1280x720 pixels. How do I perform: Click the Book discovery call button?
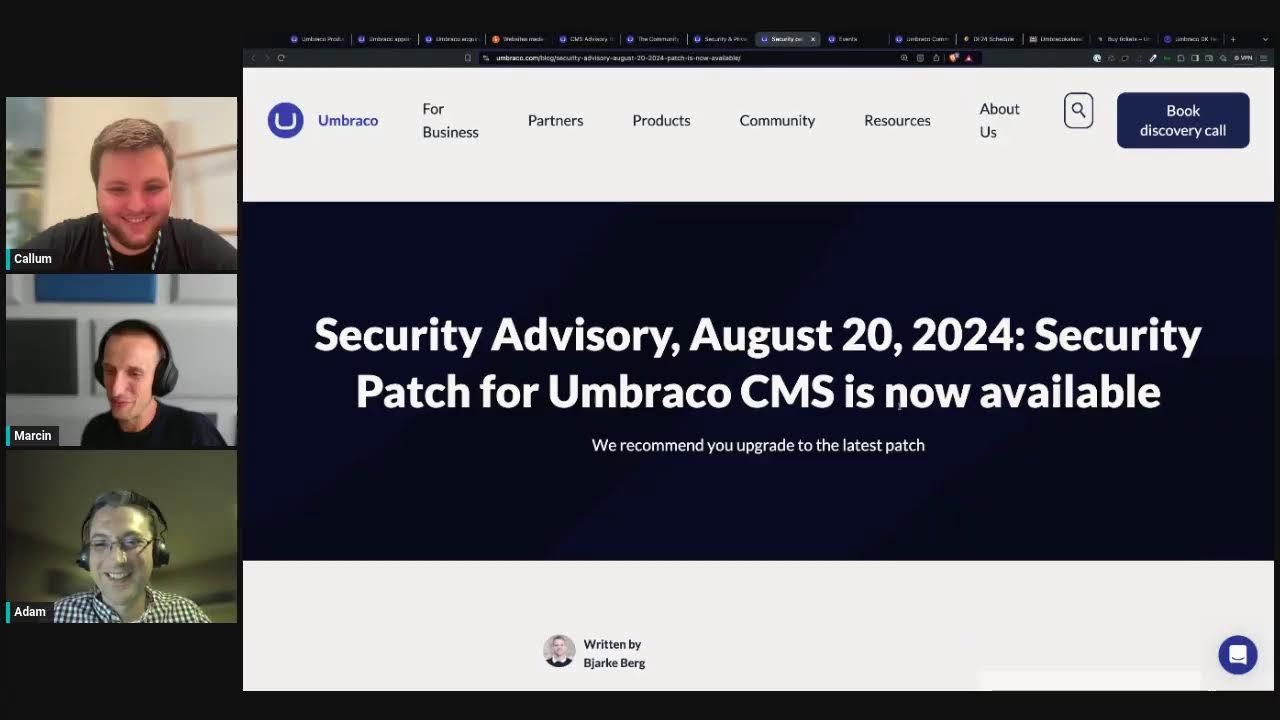pyautogui.click(x=1183, y=120)
